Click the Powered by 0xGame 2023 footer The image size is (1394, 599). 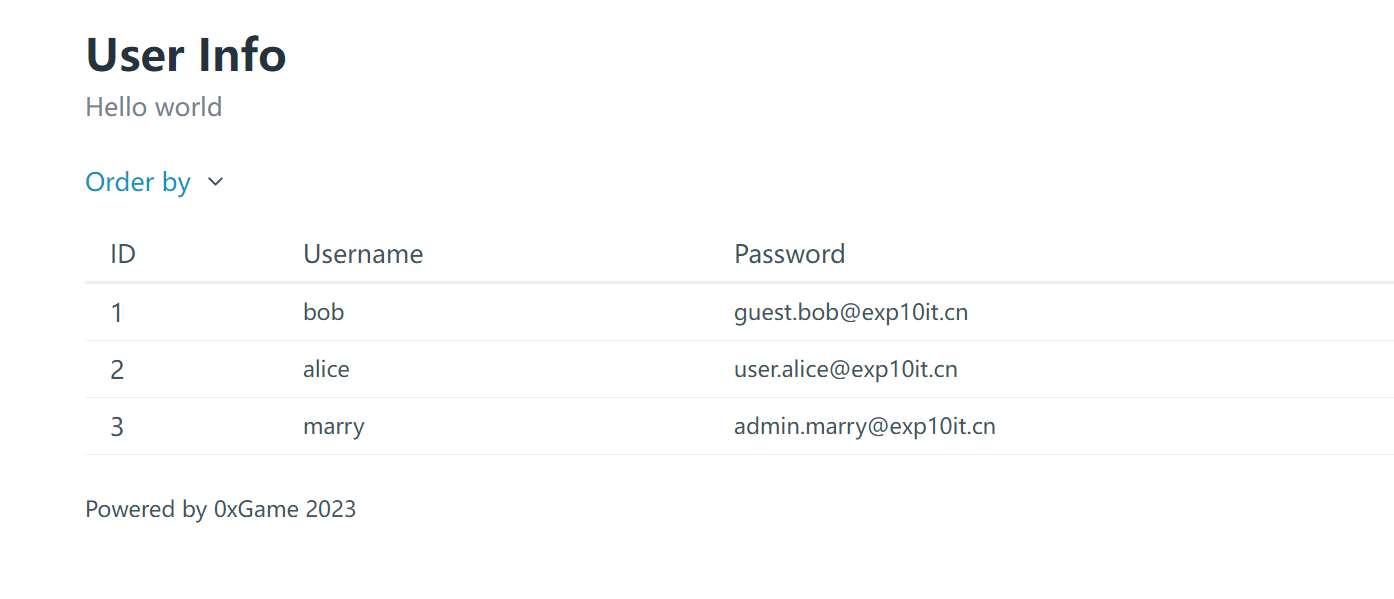(221, 509)
